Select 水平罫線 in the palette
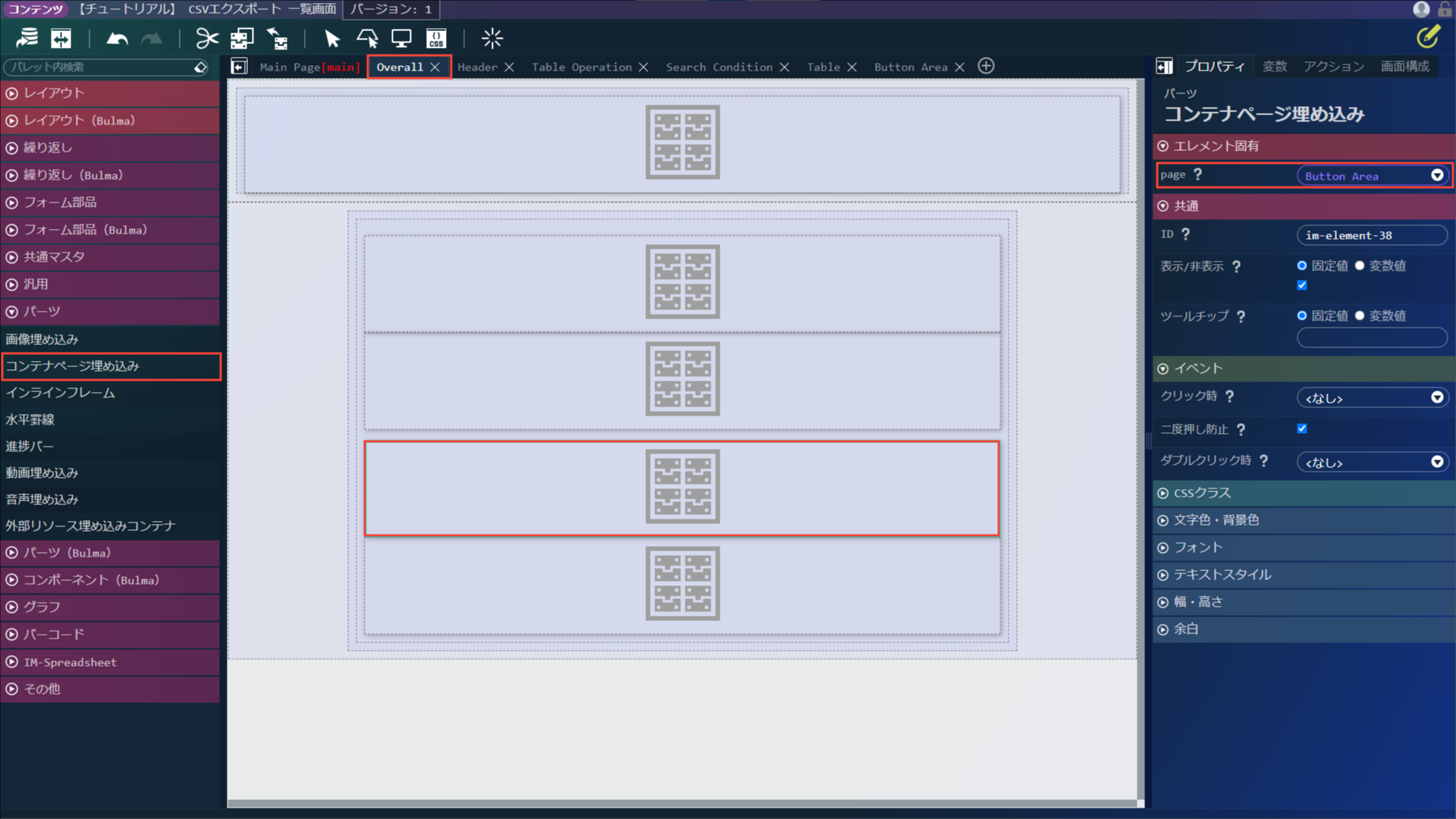The image size is (1456, 819). click(110, 419)
